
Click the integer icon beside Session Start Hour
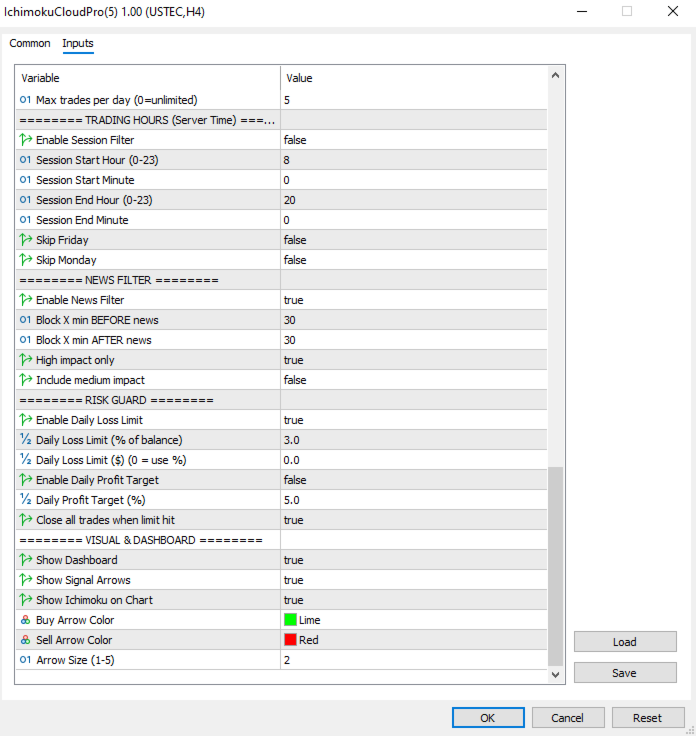[x=25, y=160]
